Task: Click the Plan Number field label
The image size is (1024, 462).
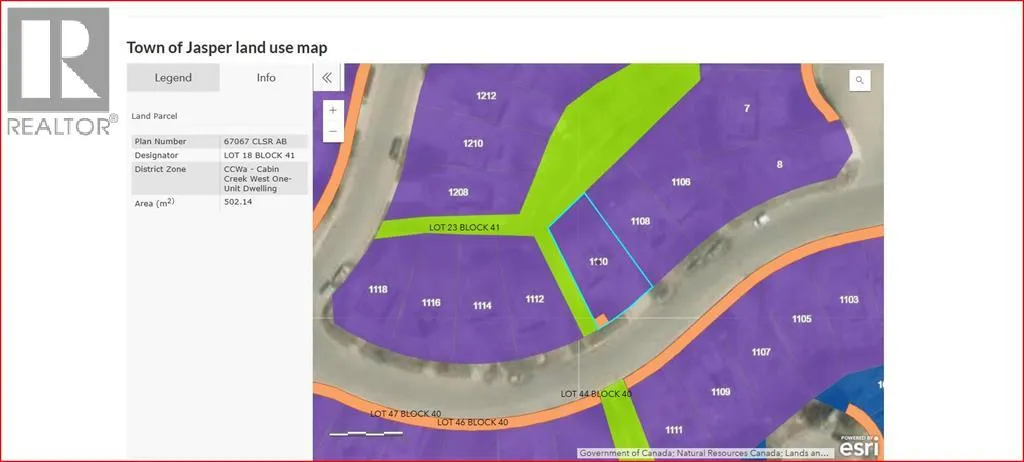Action: tap(160, 141)
